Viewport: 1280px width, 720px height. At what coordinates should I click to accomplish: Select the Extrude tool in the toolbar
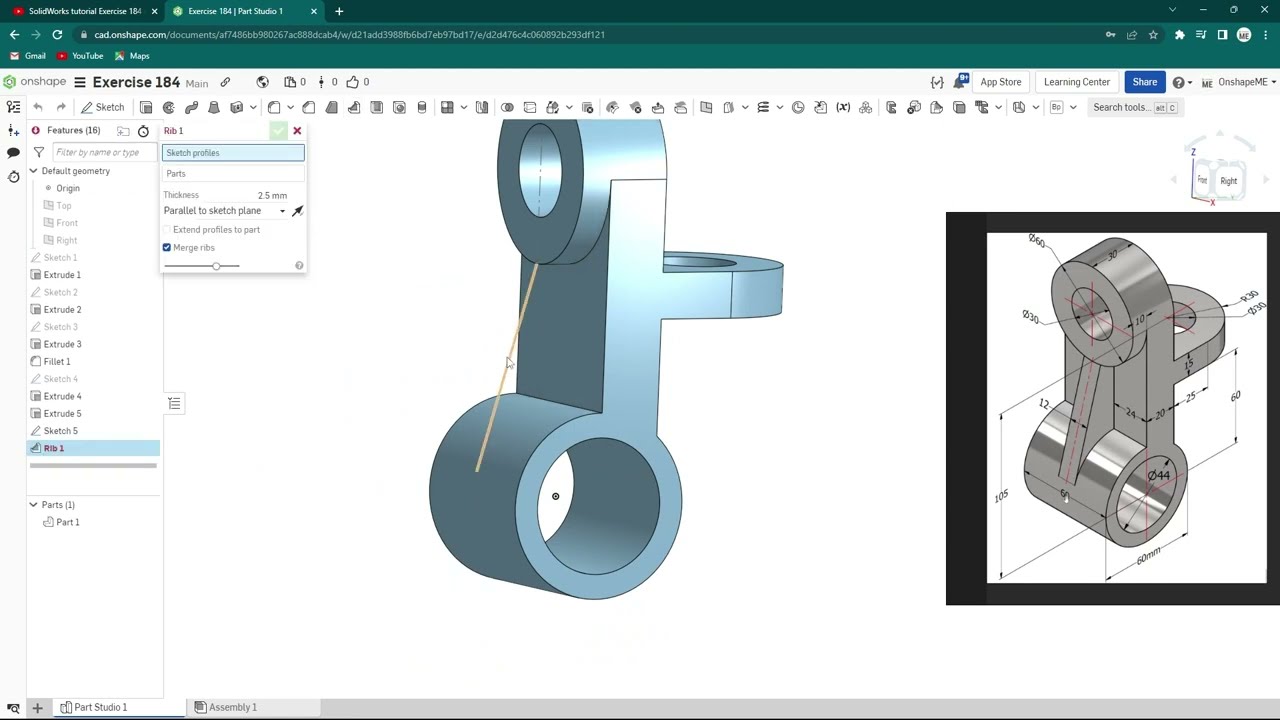click(146, 107)
